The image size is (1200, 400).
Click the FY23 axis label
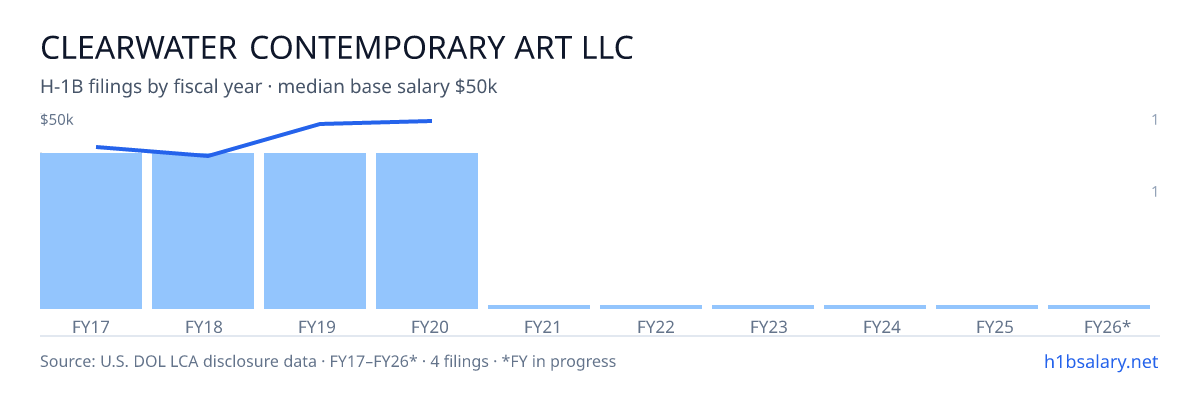(x=763, y=327)
